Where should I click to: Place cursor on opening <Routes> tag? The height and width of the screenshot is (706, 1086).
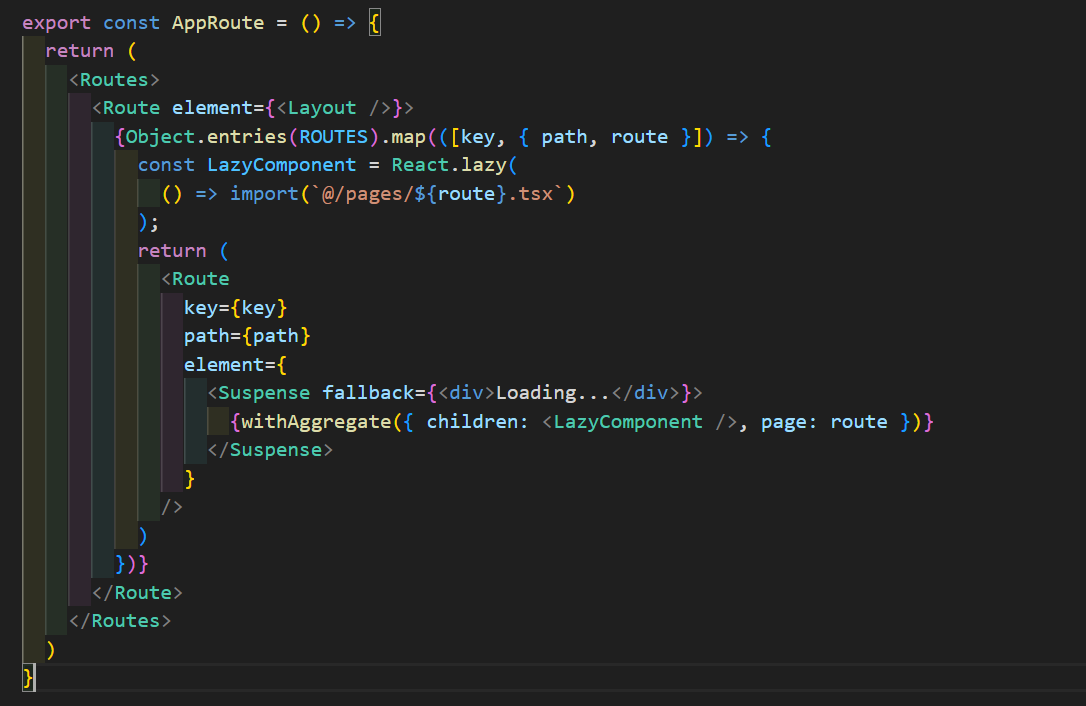click(114, 80)
